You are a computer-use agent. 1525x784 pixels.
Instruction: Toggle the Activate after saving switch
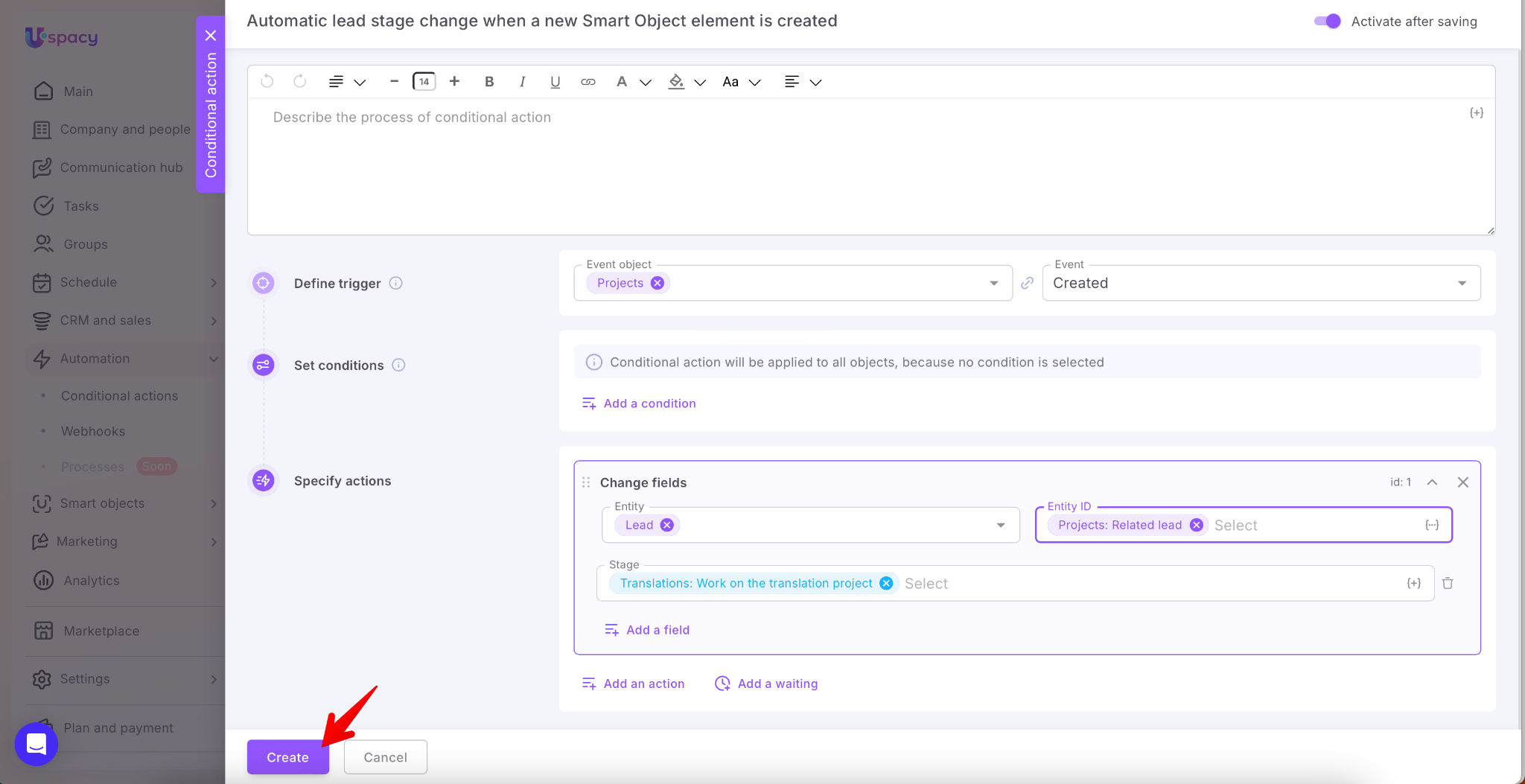coord(1327,22)
